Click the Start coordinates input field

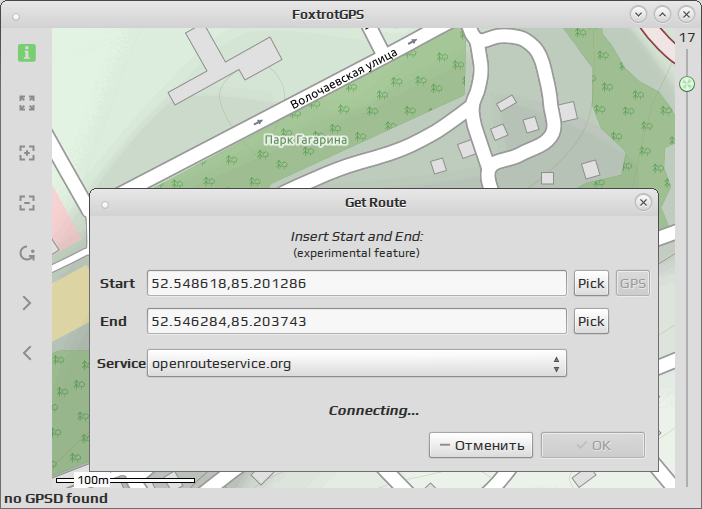(x=357, y=283)
